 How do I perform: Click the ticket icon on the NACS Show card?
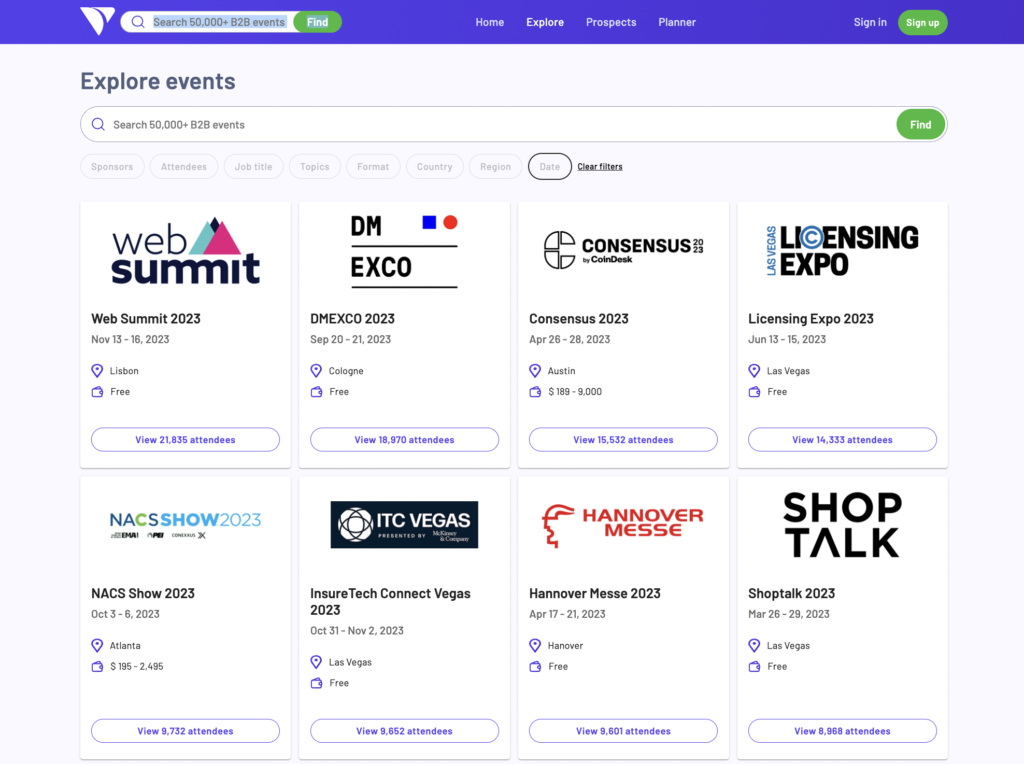[95, 666]
